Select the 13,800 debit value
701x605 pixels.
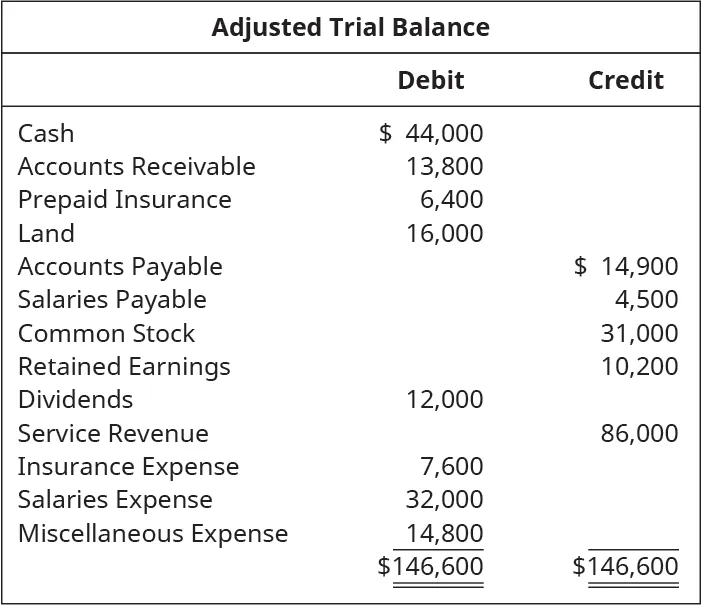(x=444, y=167)
